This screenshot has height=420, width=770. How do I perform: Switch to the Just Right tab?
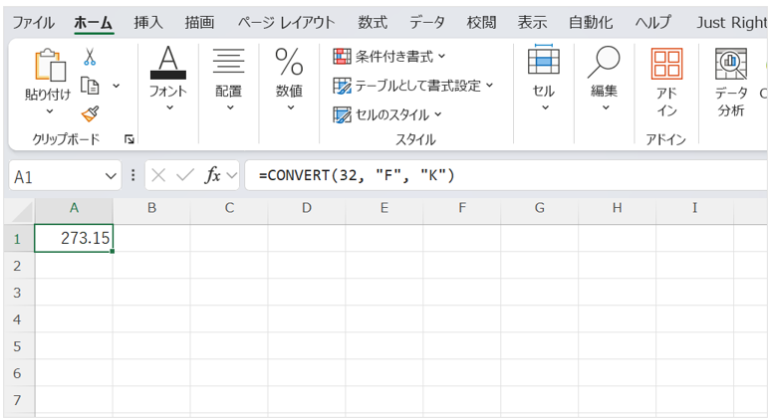pyautogui.click(x=732, y=23)
